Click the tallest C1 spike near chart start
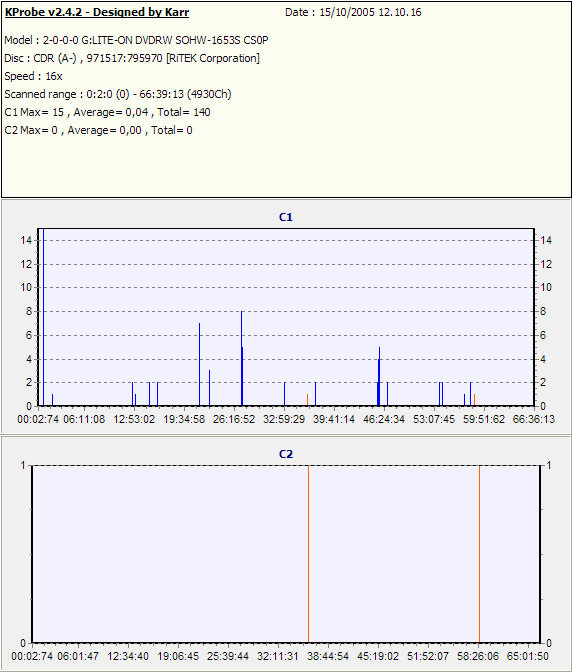 (x=43, y=317)
